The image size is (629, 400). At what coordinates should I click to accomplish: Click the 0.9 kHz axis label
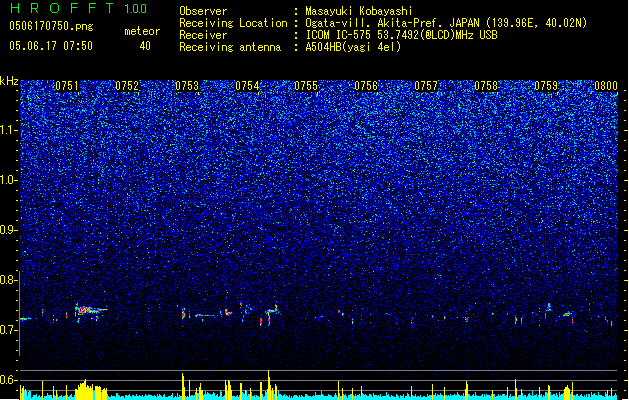[x=9, y=230]
